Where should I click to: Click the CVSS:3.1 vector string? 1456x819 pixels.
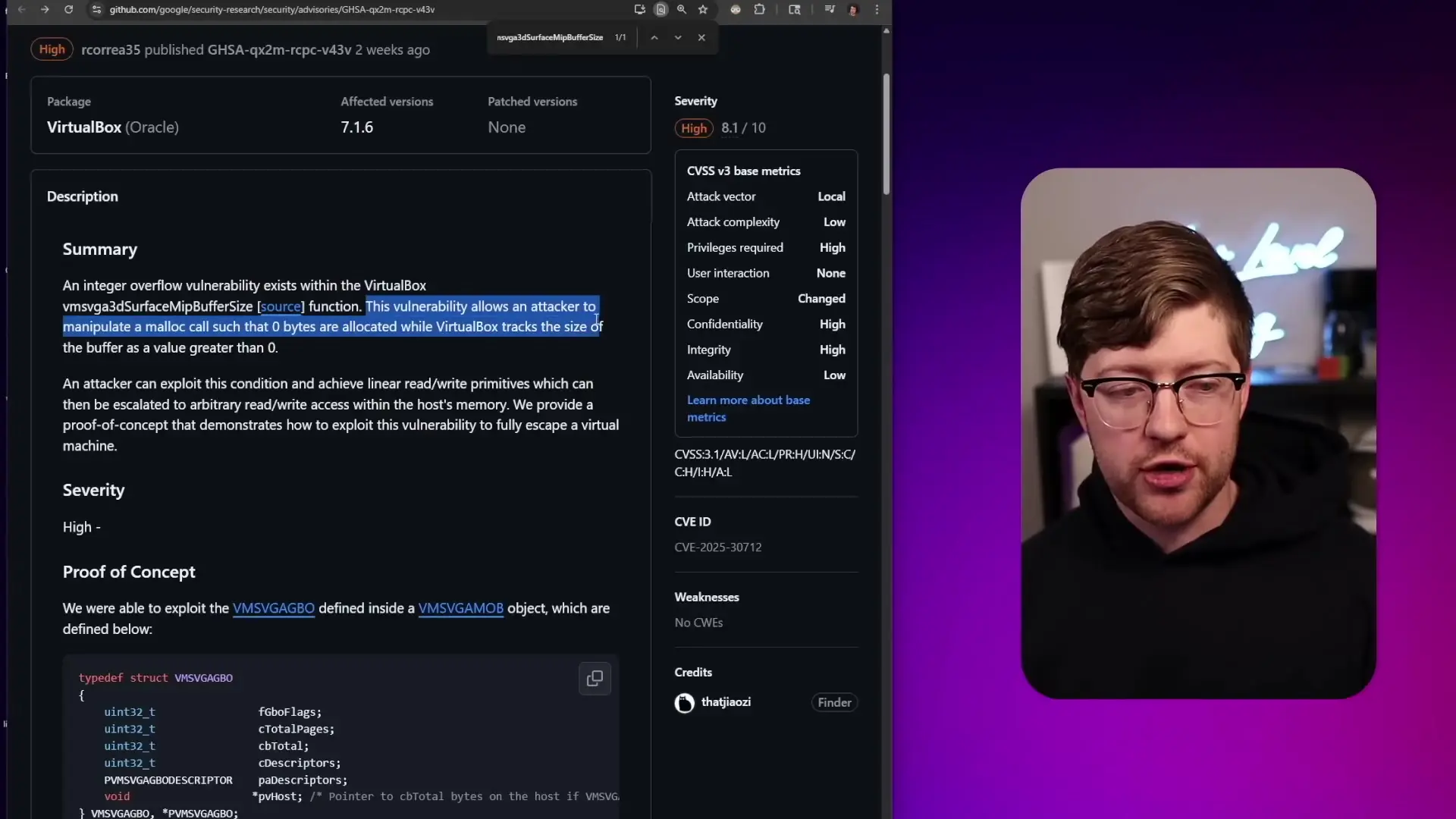click(x=764, y=463)
